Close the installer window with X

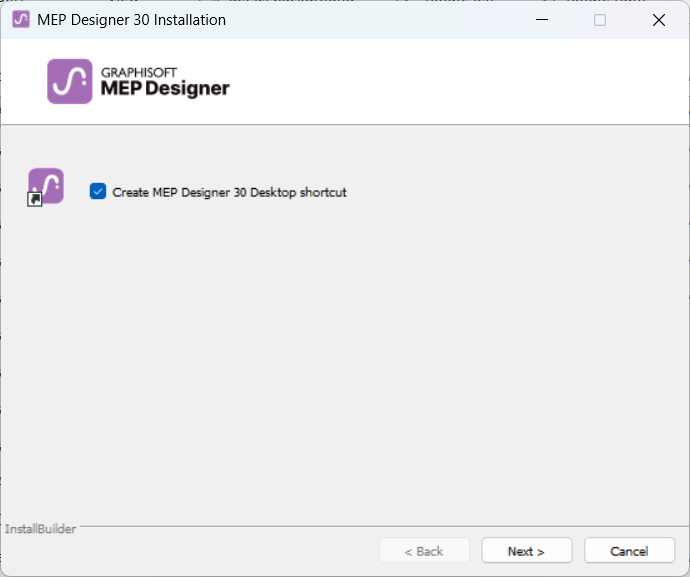click(x=659, y=20)
